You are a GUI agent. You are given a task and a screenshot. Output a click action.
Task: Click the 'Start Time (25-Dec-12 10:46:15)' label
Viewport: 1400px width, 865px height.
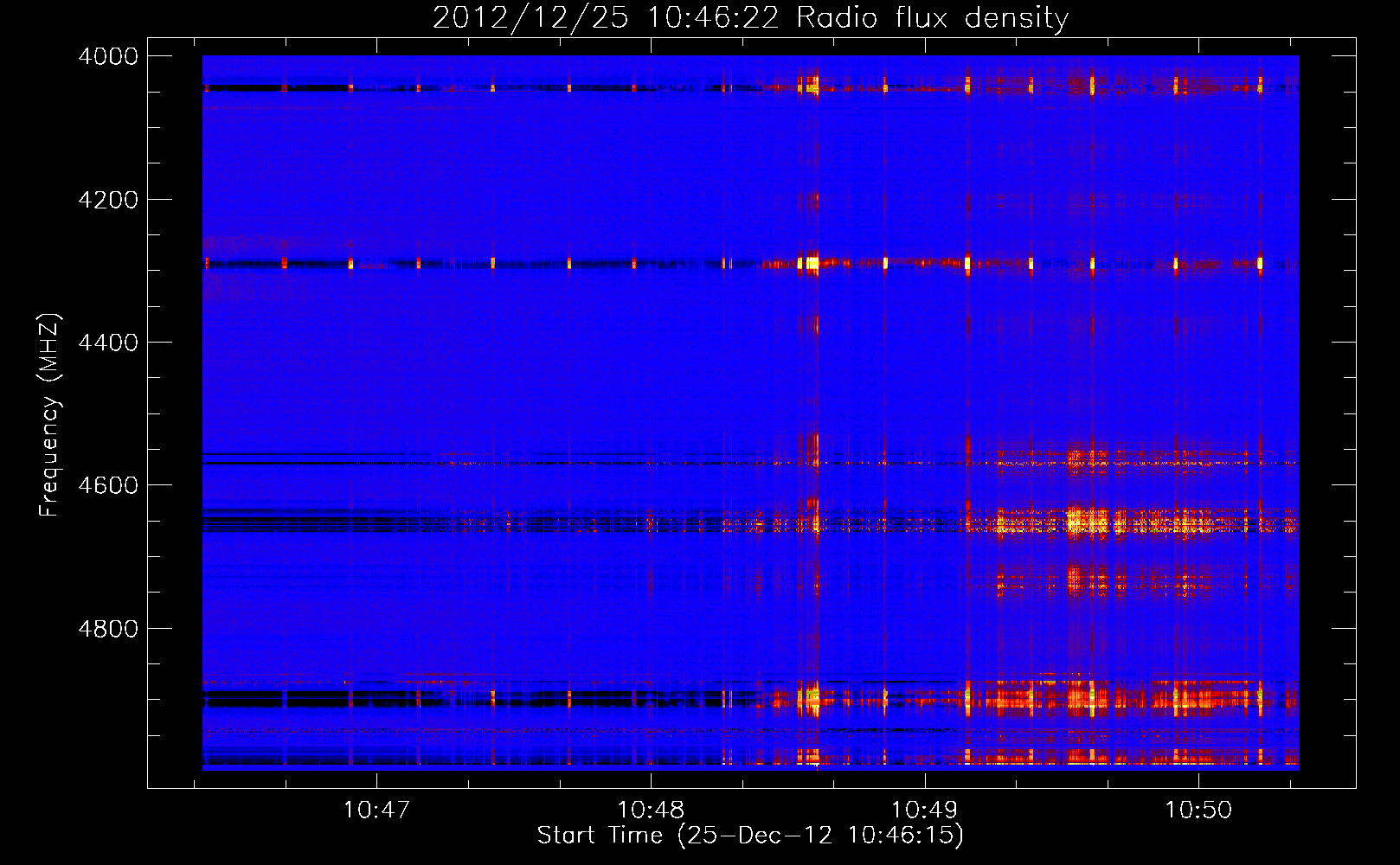tap(750, 836)
